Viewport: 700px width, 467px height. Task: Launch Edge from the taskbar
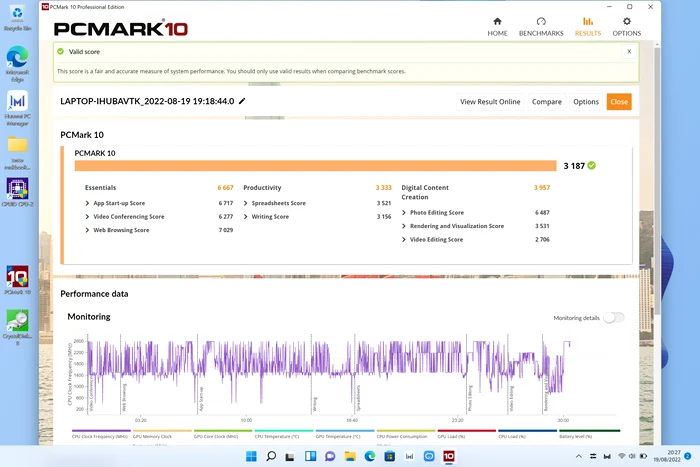370,456
